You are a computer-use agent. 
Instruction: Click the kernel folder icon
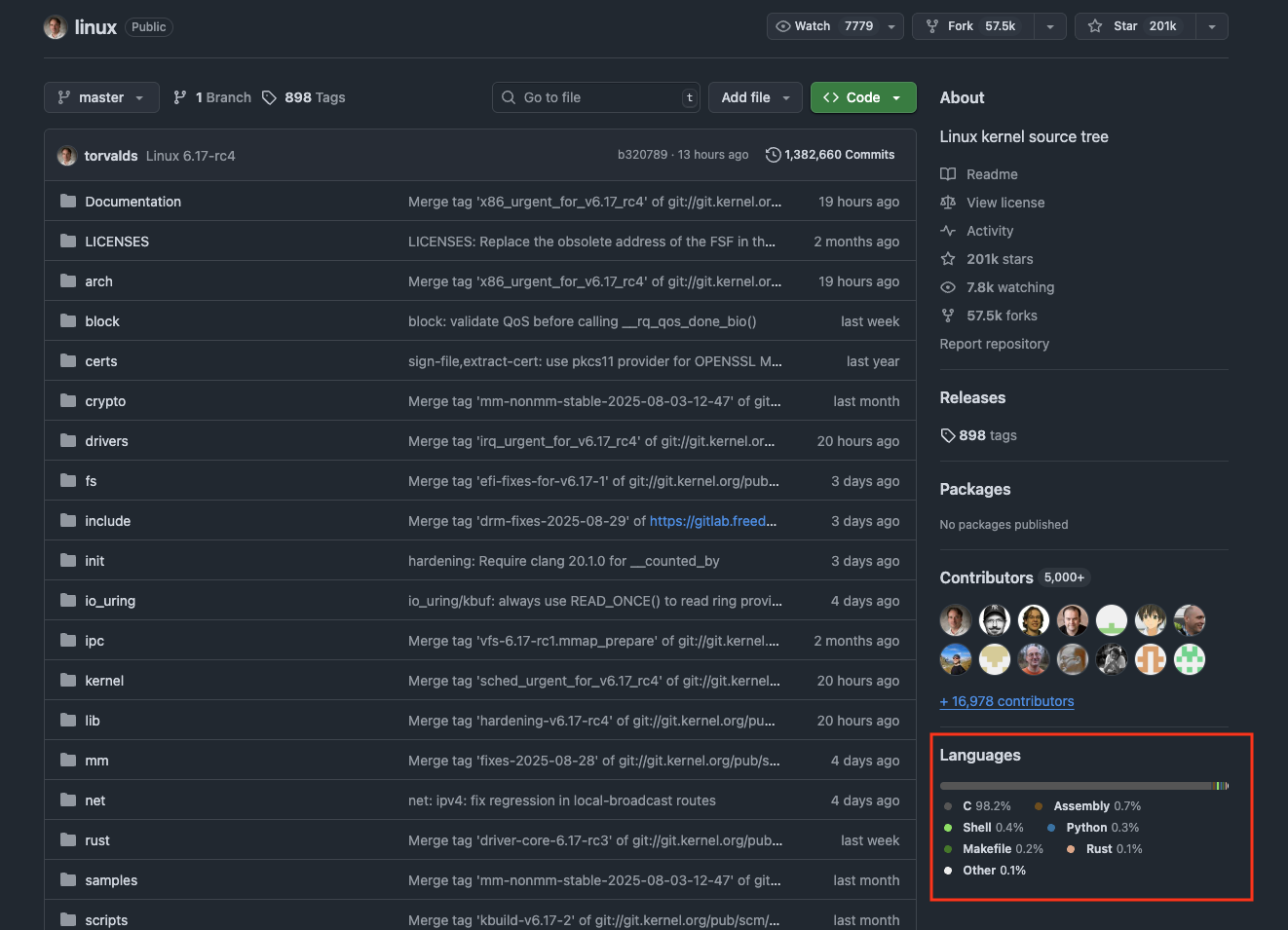click(68, 681)
